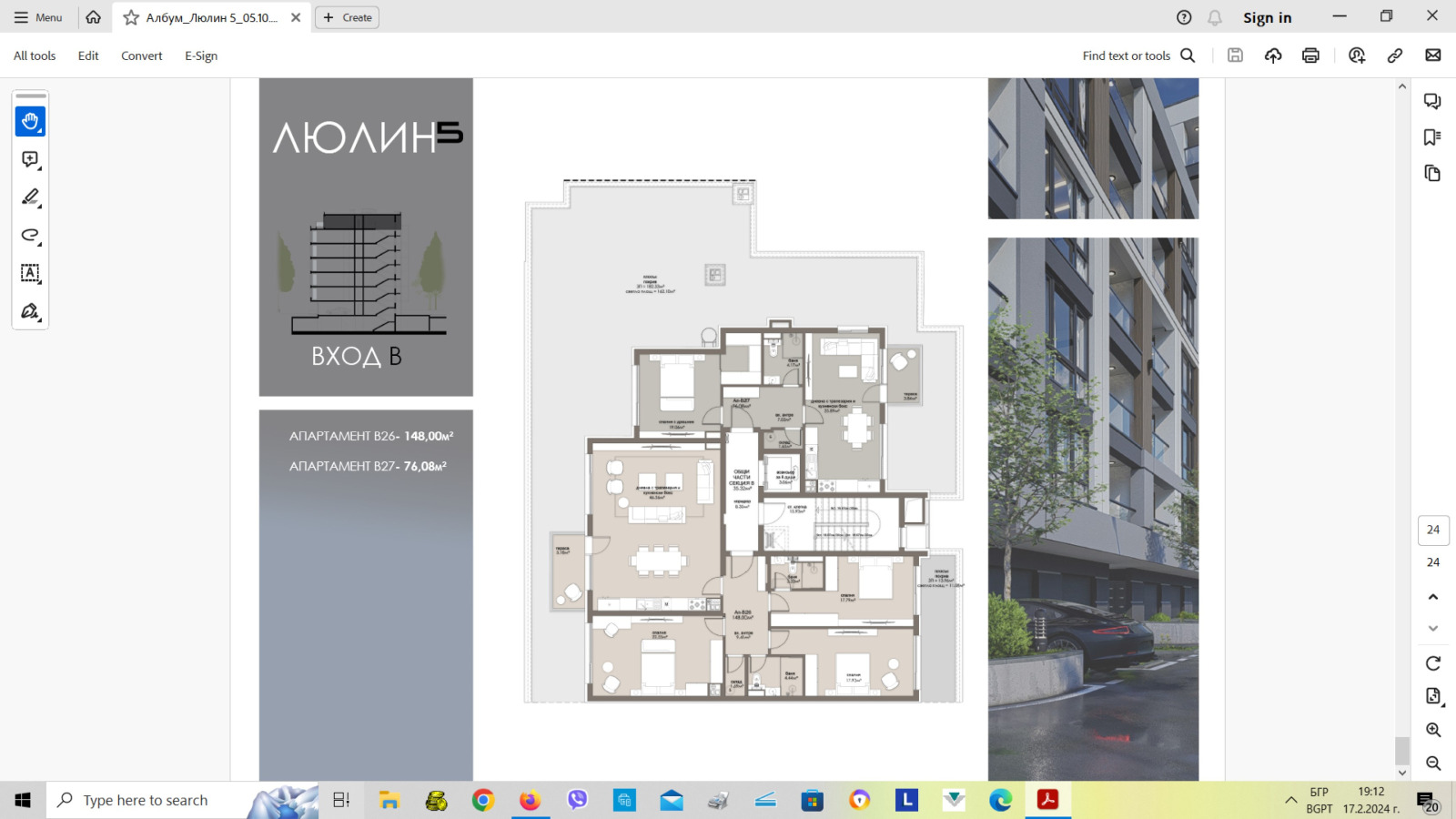Open the Convert menu
Image resolution: width=1456 pixels, height=819 pixels.
point(141,56)
